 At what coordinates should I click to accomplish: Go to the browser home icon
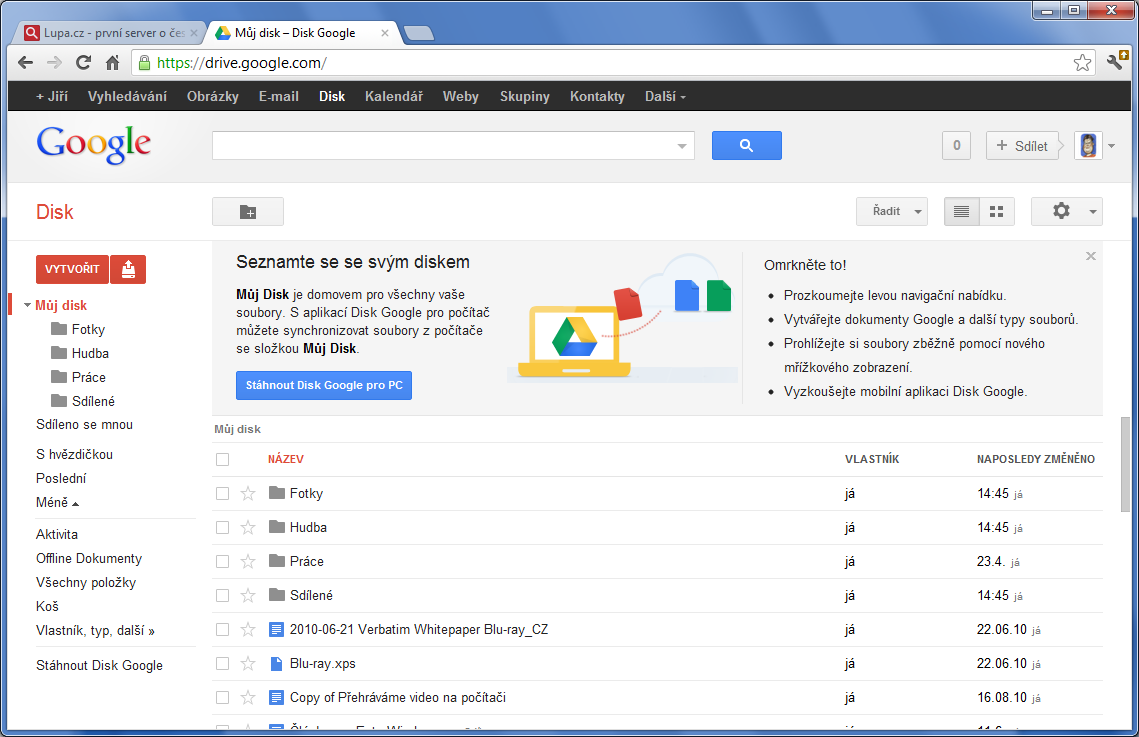(113, 62)
